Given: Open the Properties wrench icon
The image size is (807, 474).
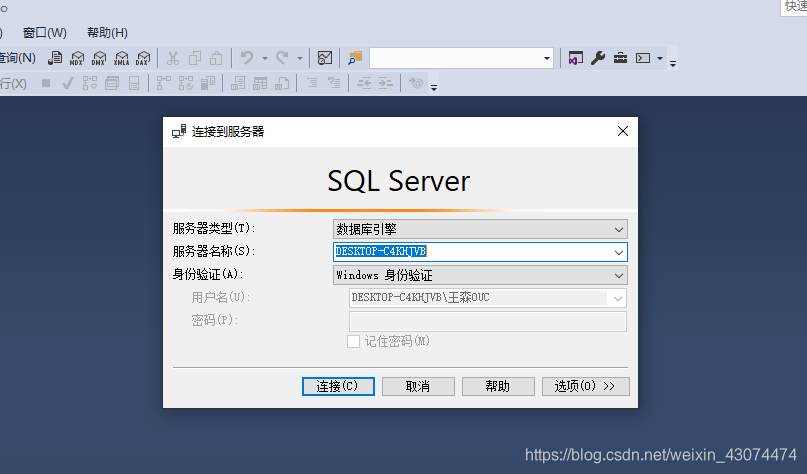Looking at the screenshot, I should click(x=598, y=58).
